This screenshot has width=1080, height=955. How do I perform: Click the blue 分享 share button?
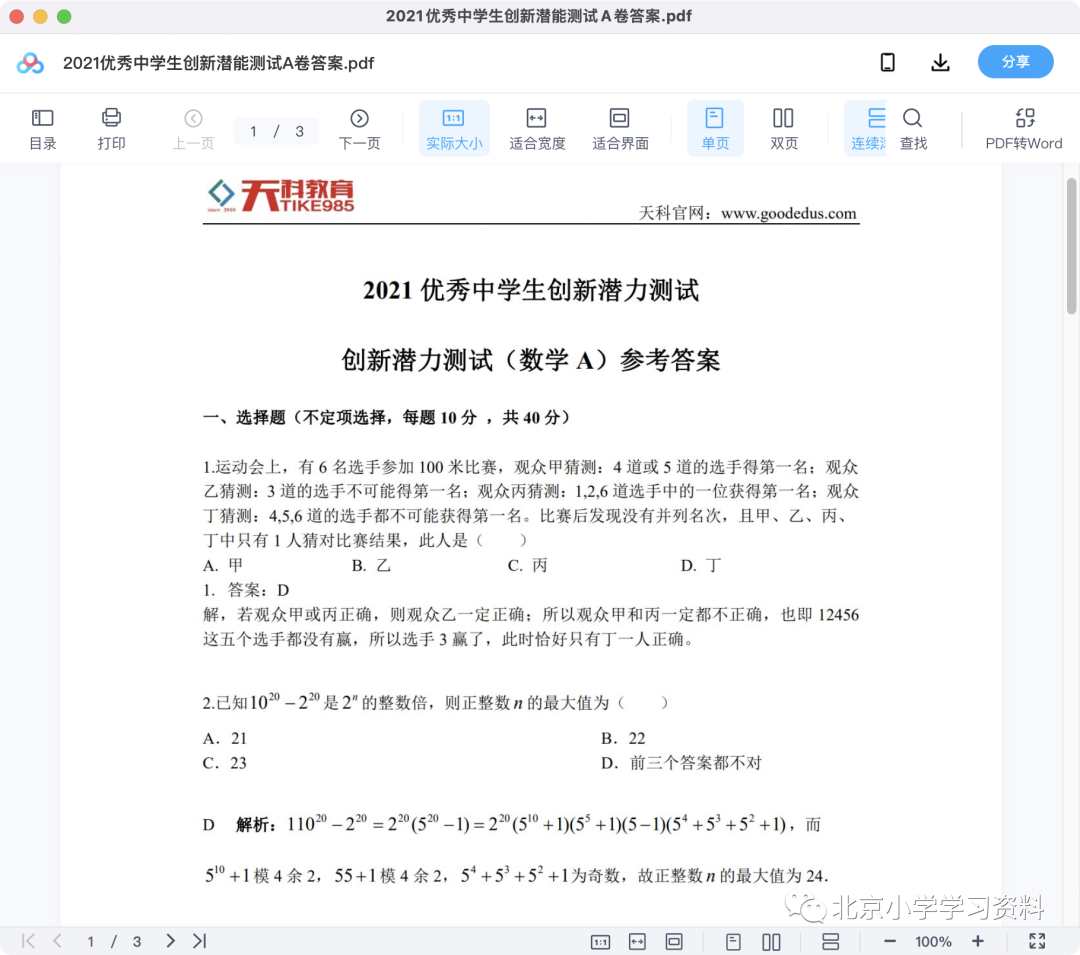1015,62
